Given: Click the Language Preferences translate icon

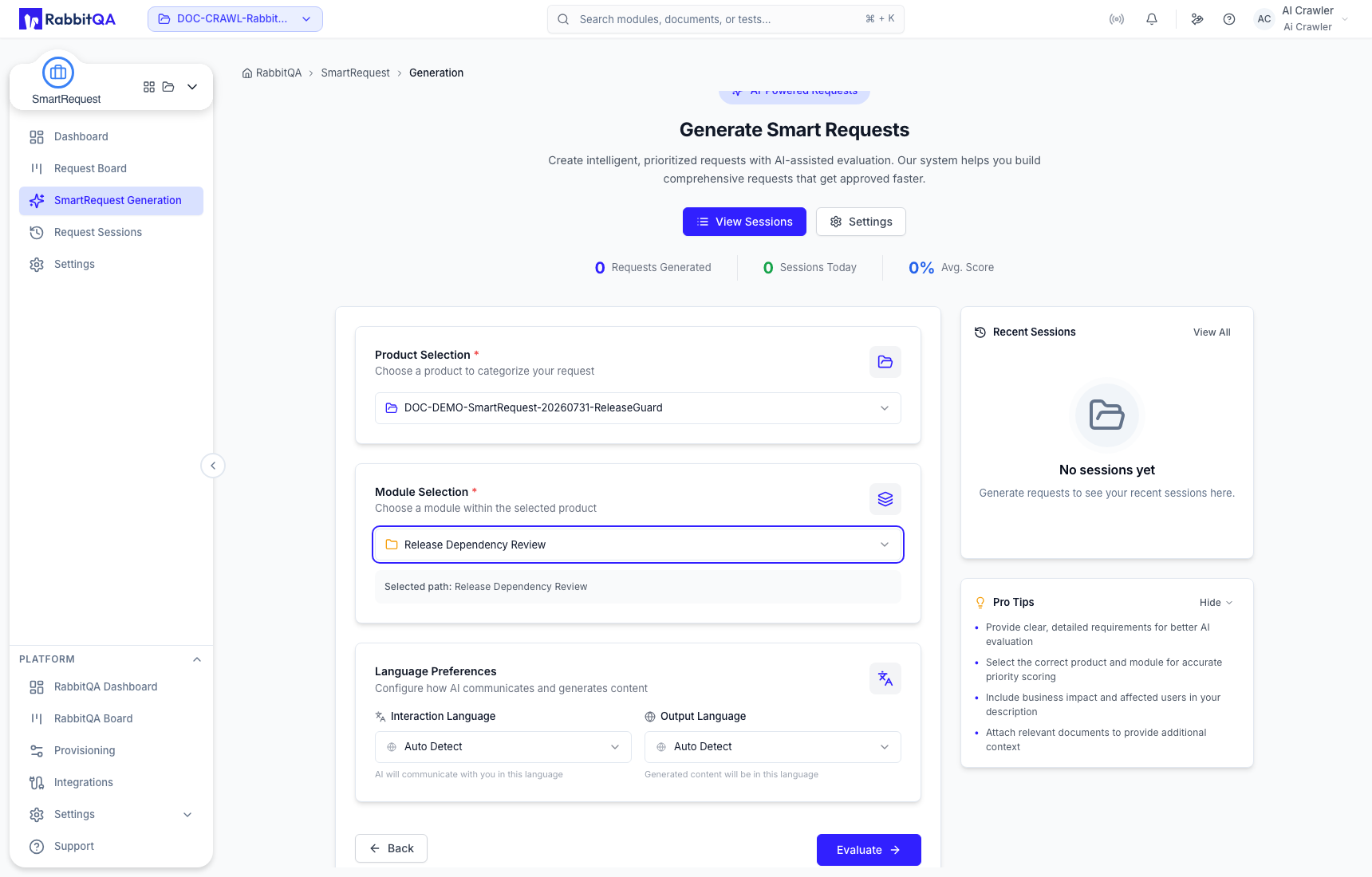Looking at the screenshot, I should pos(885,678).
